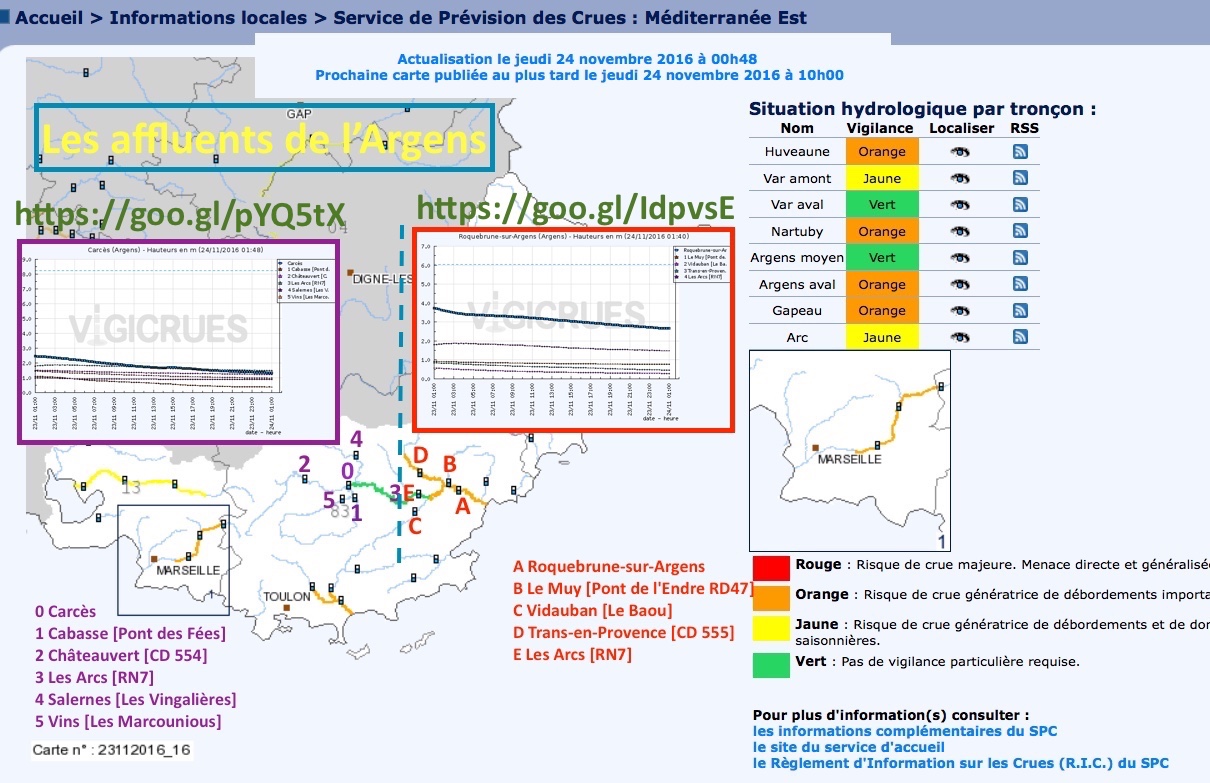The width and height of the screenshot is (1210, 783).
Task: Open le site du service d'accueil link
Action: click(849, 747)
